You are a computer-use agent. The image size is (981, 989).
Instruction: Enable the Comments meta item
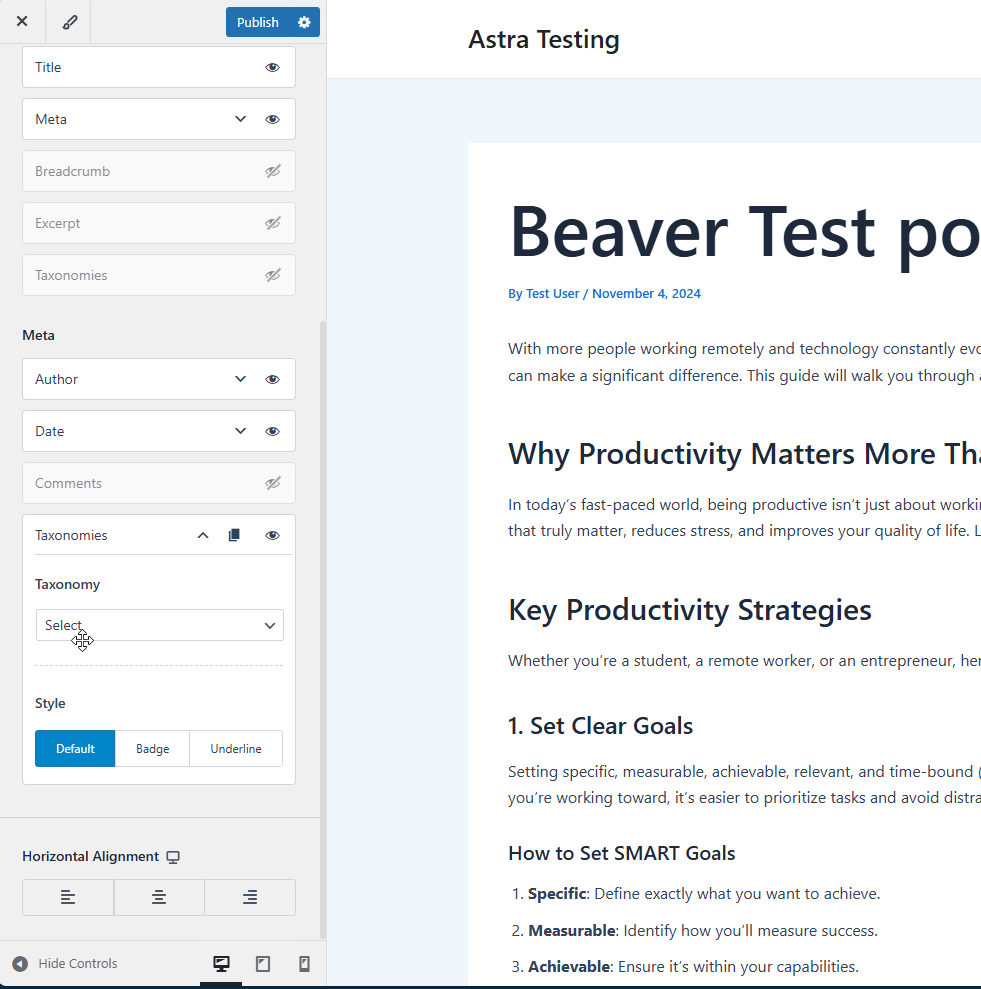coord(272,483)
